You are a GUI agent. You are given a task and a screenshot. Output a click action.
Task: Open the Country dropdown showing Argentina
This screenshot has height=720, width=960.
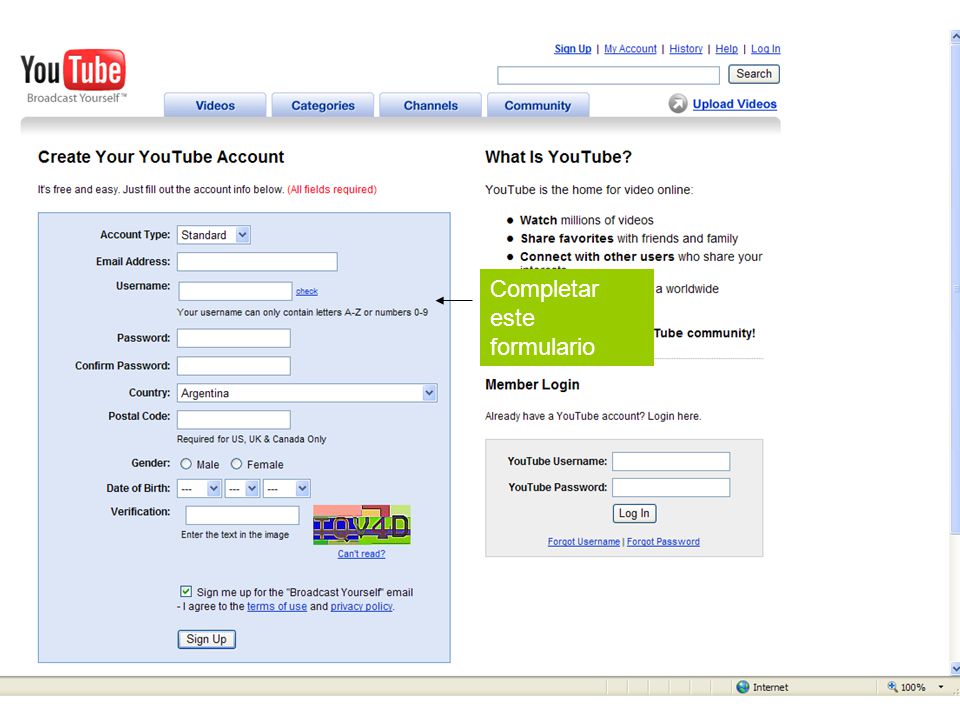pos(307,393)
